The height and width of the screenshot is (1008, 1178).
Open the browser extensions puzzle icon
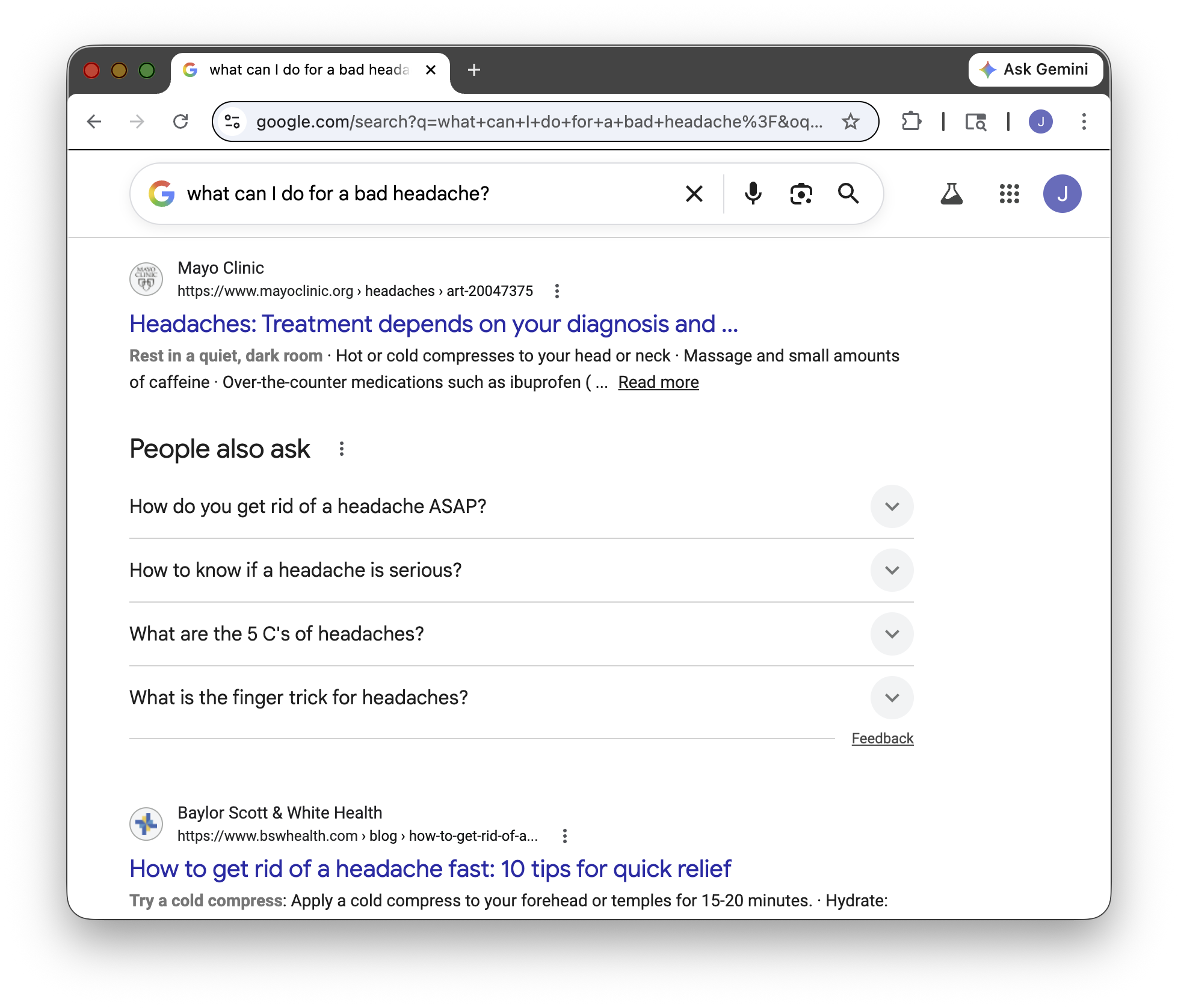(x=911, y=121)
